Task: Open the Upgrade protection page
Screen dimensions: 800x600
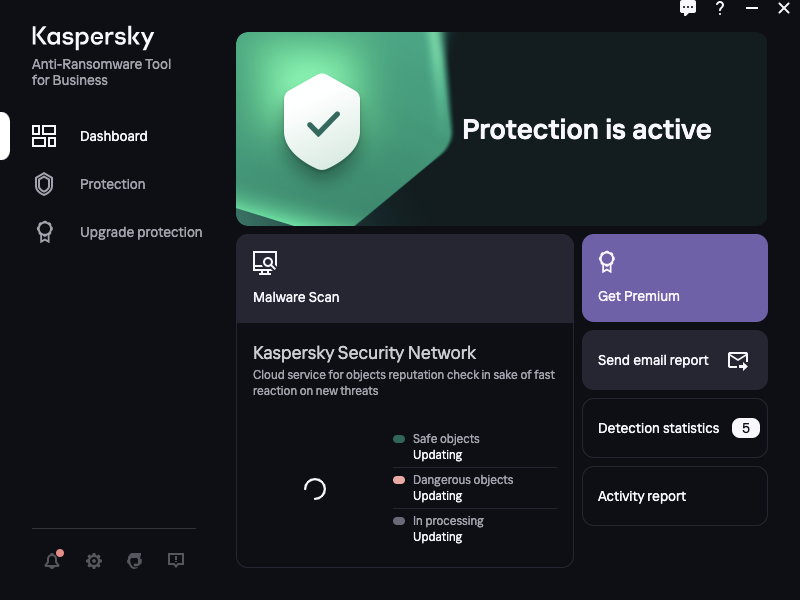Action: [140, 232]
